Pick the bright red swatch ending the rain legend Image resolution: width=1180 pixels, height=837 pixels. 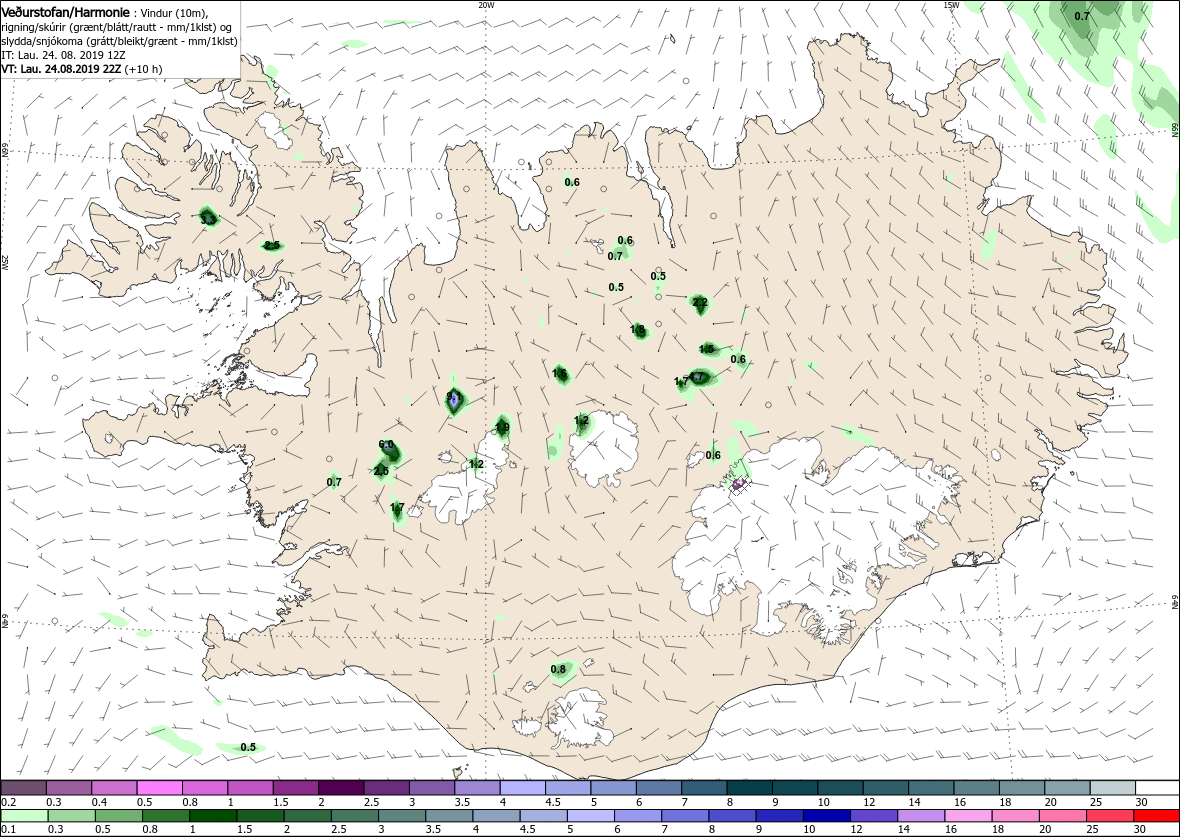pyautogui.click(x=1155, y=816)
